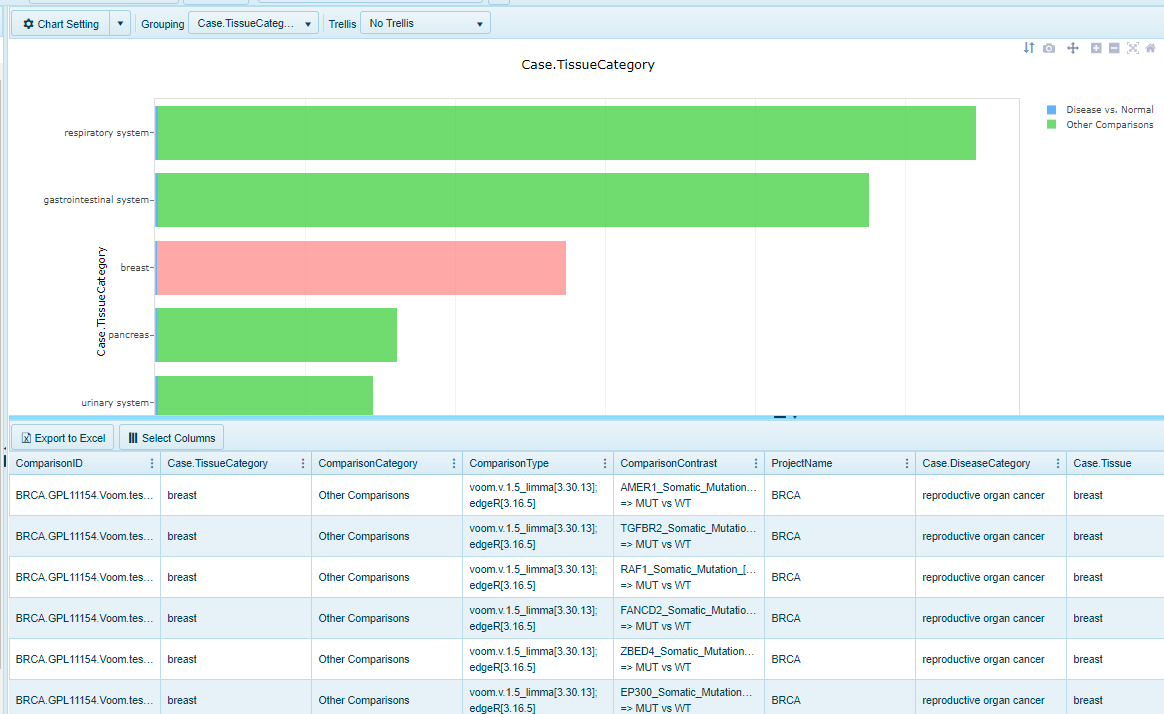Expand the Chart Setting dropdown arrow

click(120, 23)
